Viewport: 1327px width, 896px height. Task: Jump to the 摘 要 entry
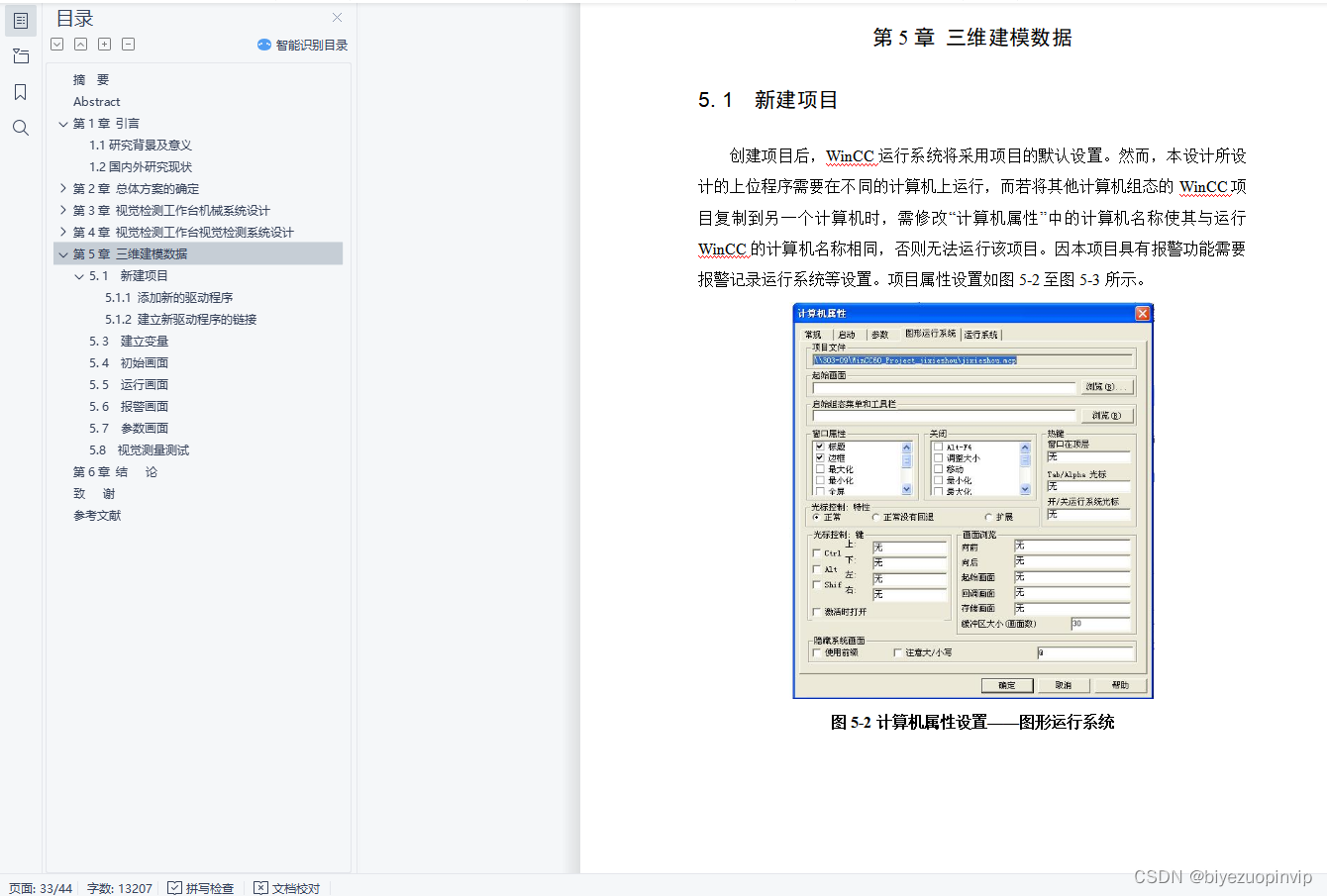click(91, 80)
